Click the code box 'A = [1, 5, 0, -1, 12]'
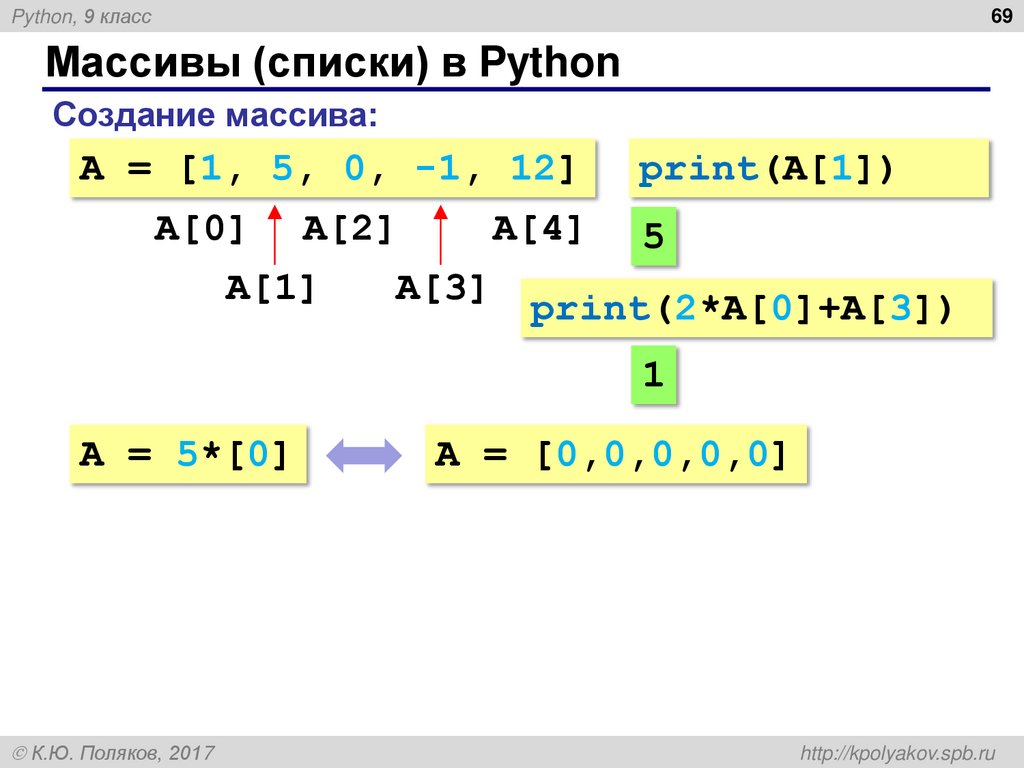Viewport: 1024px width, 768px height. (332, 168)
